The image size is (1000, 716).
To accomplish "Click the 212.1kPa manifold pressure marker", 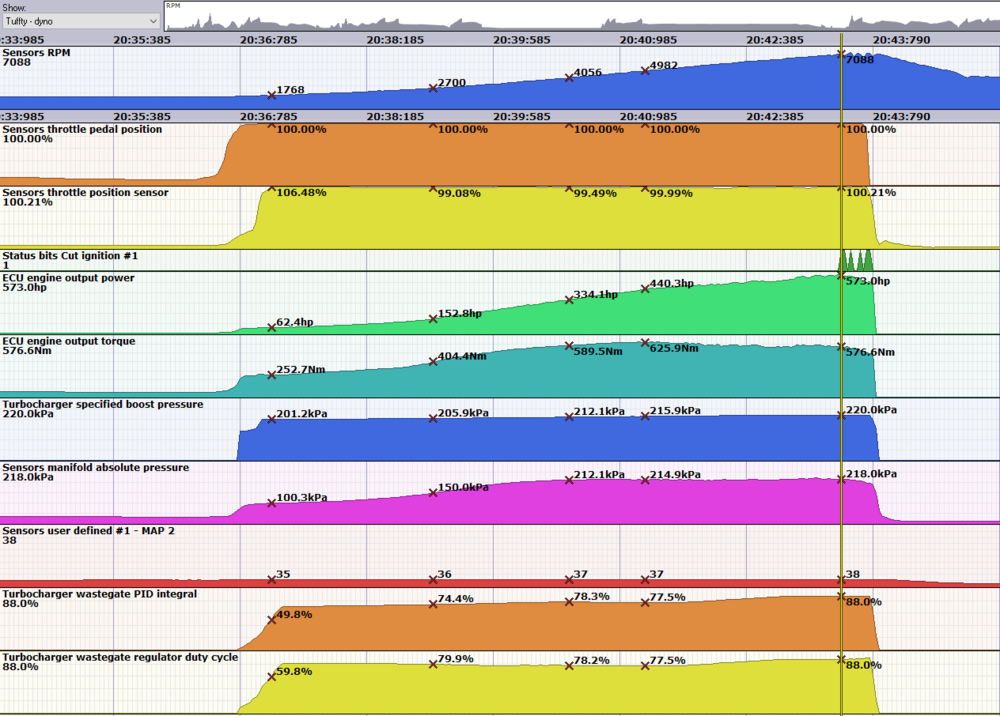I will tap(569, 480).
